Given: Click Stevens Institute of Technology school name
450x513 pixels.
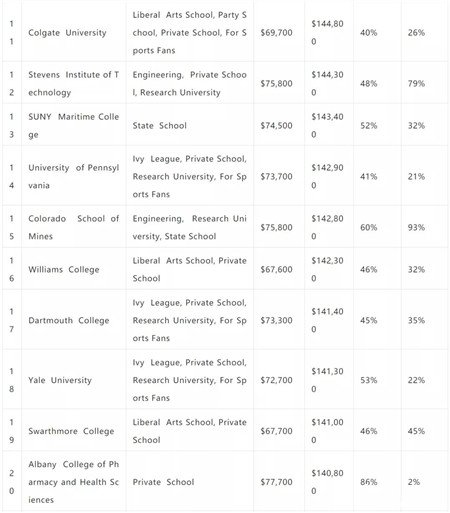Looking at the screenshot, I should (x=73, y=83).
